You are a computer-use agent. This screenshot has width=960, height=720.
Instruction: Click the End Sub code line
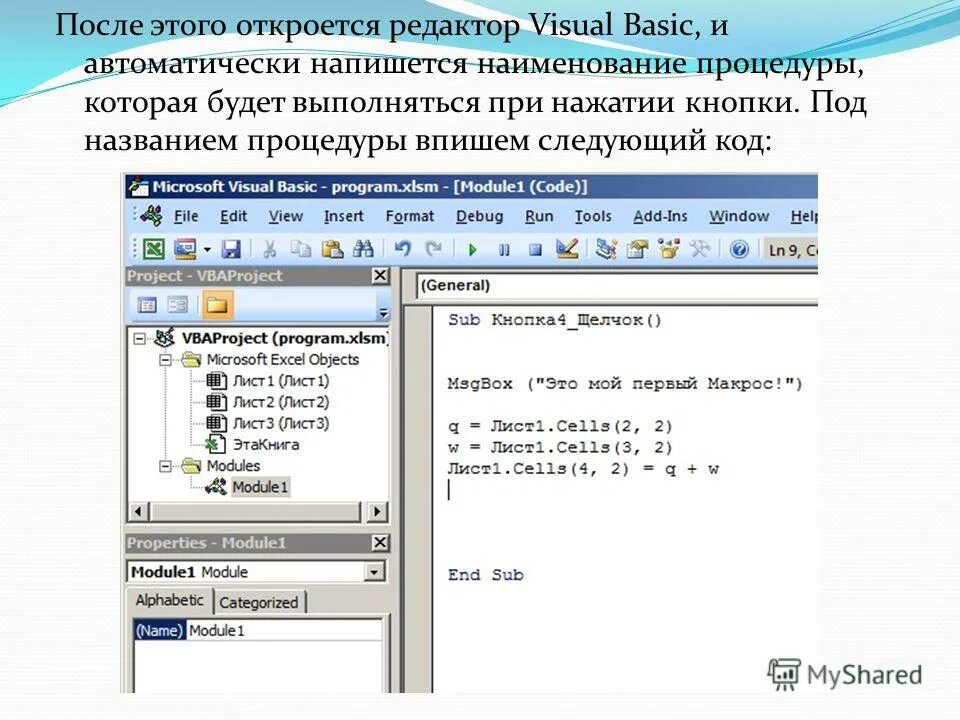pyautogui.click(x=486, y=574)
